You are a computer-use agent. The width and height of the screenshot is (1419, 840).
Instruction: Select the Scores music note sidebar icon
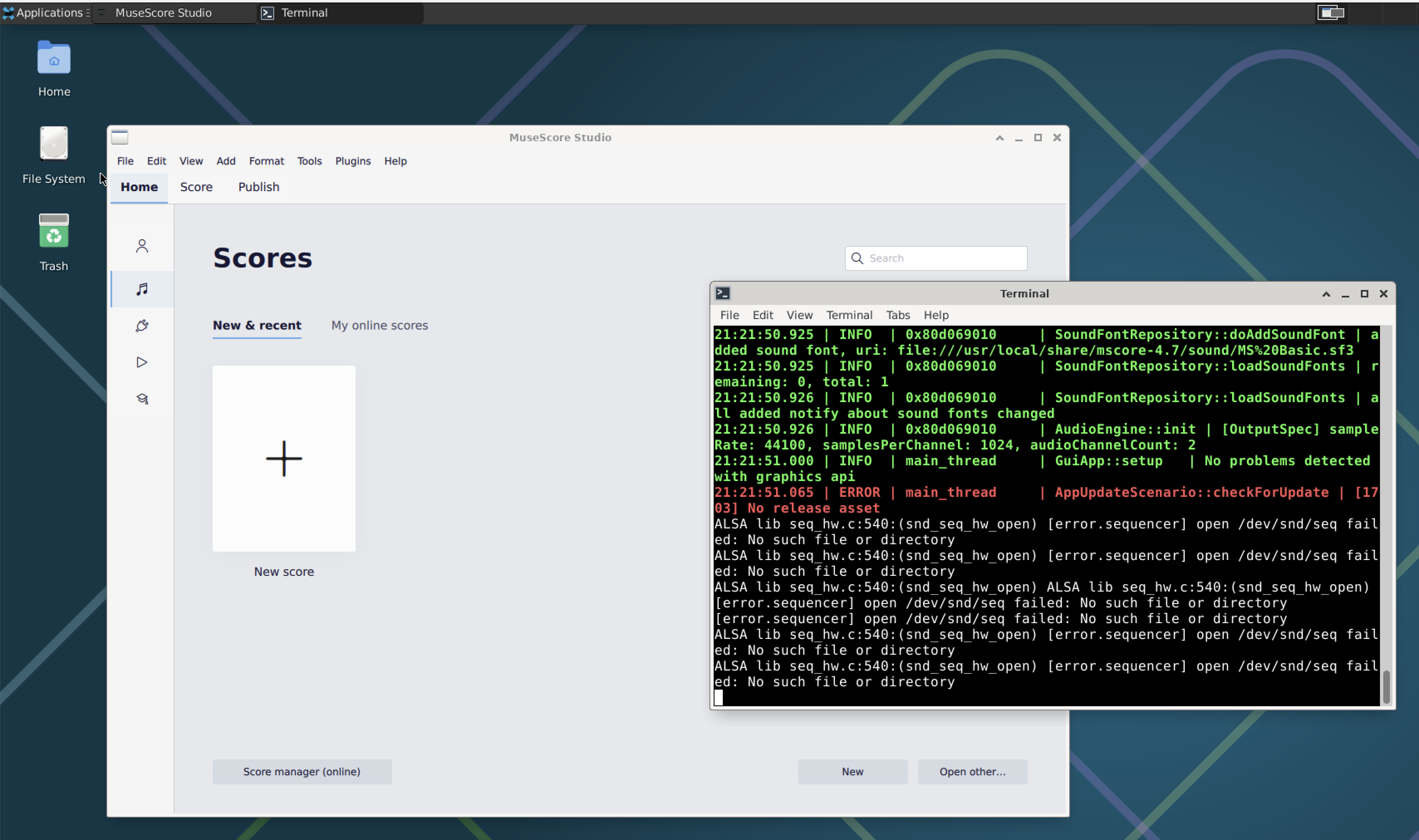142,289
